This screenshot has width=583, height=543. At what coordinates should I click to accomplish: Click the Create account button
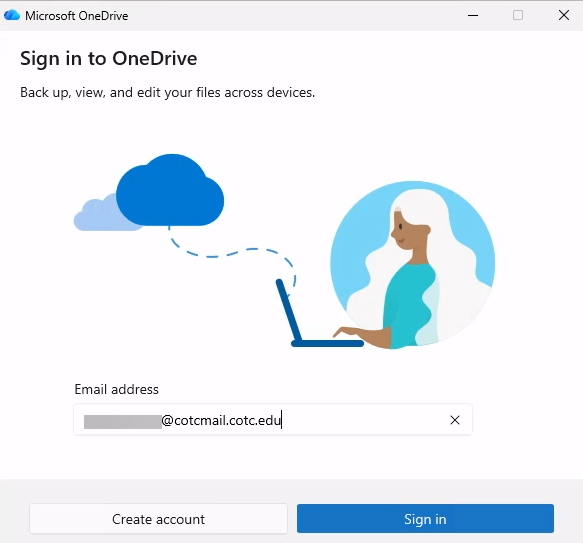coord(158,518)
